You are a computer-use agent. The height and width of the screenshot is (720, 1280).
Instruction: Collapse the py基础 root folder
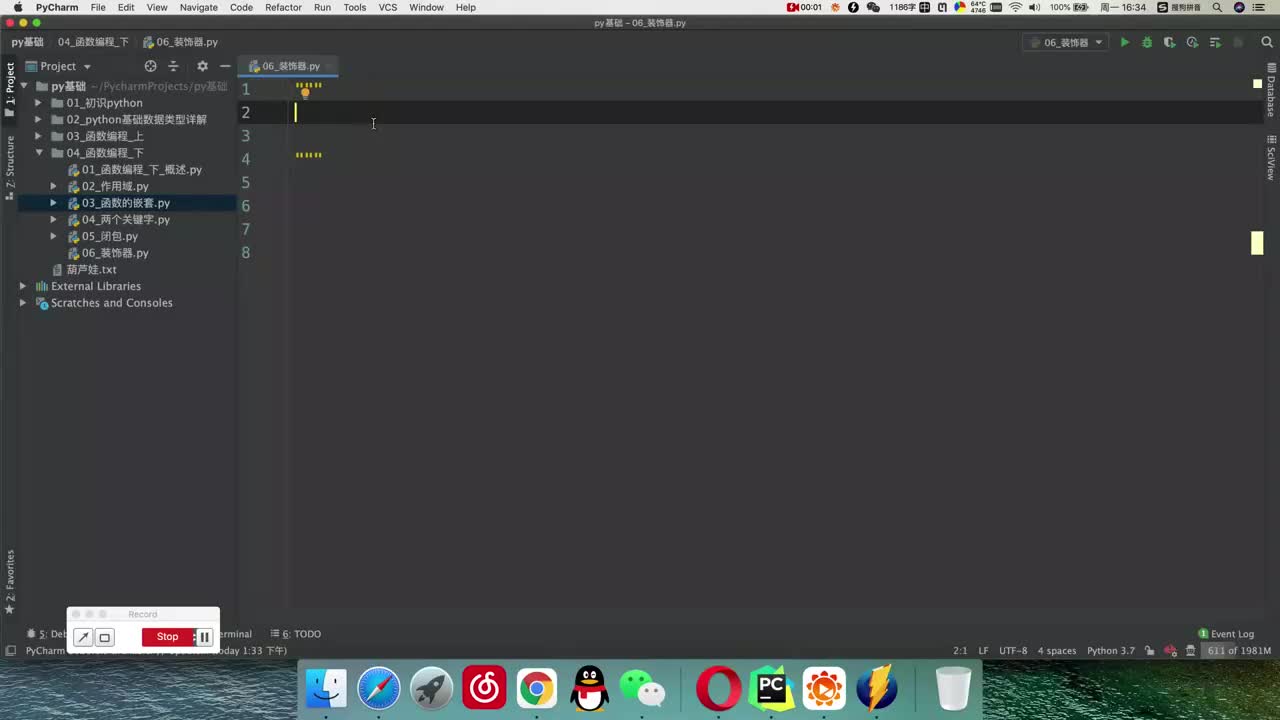(24, 86)
